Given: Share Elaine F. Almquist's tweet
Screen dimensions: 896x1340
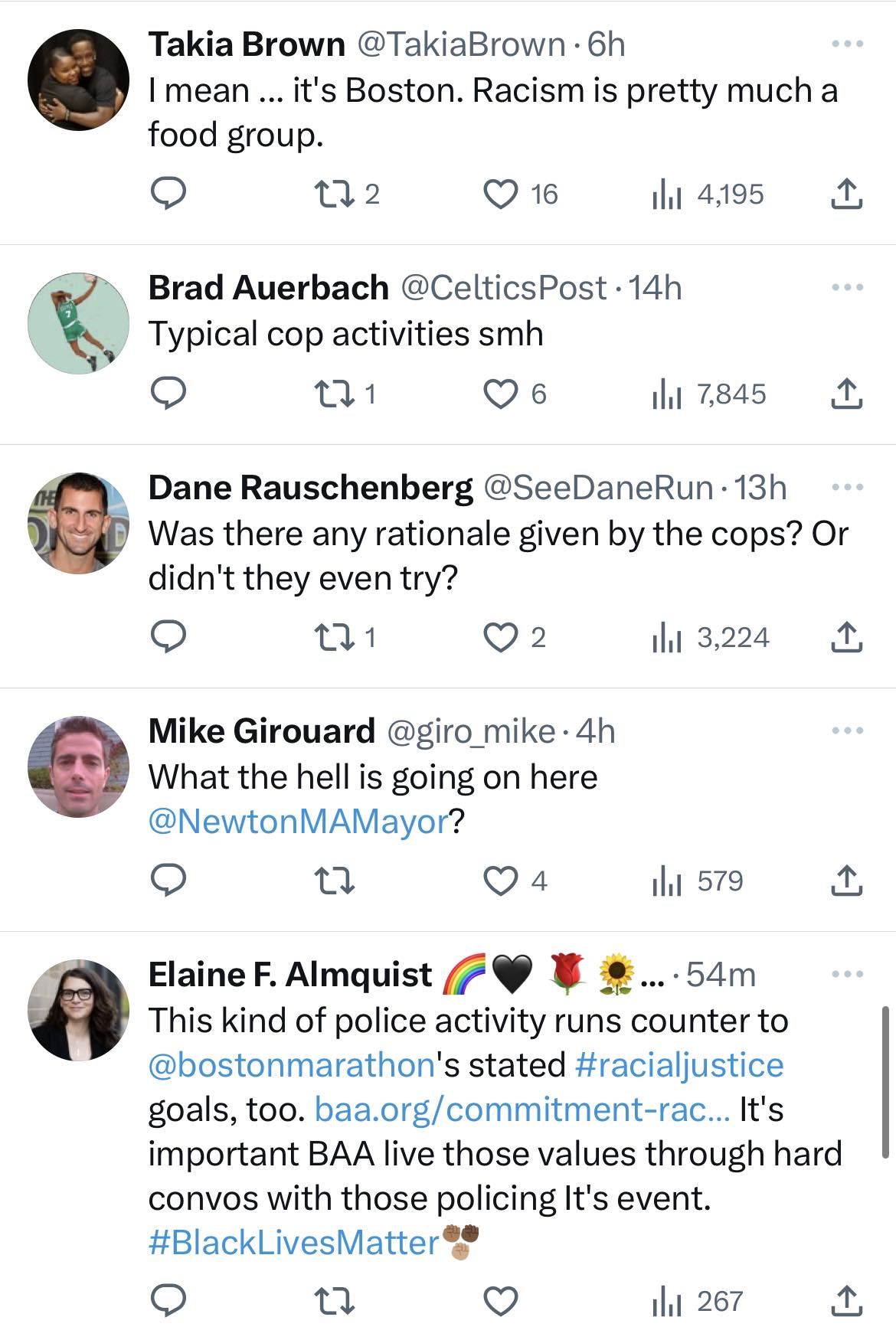Looking at the screenshot, I should pos(846,1301).
